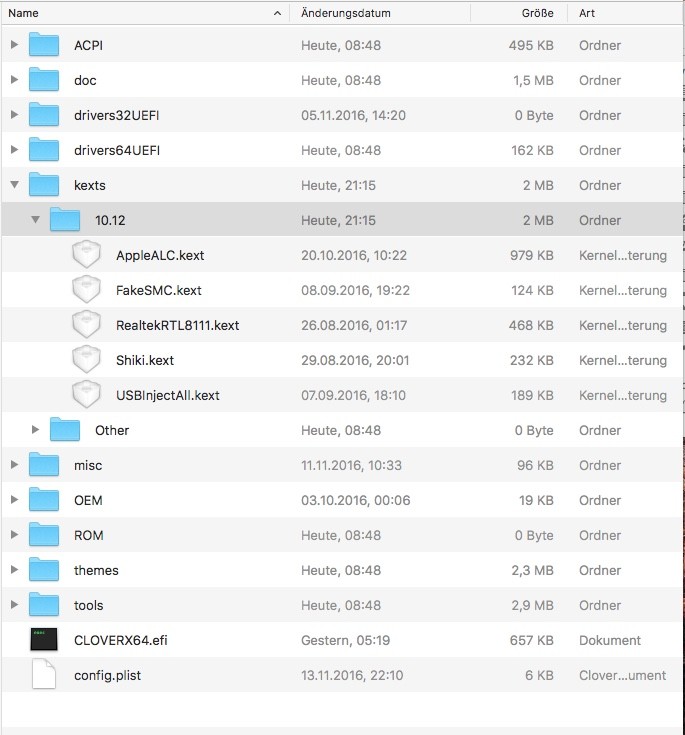Expand the Other folder
The image size is (685, 735).
35,431
